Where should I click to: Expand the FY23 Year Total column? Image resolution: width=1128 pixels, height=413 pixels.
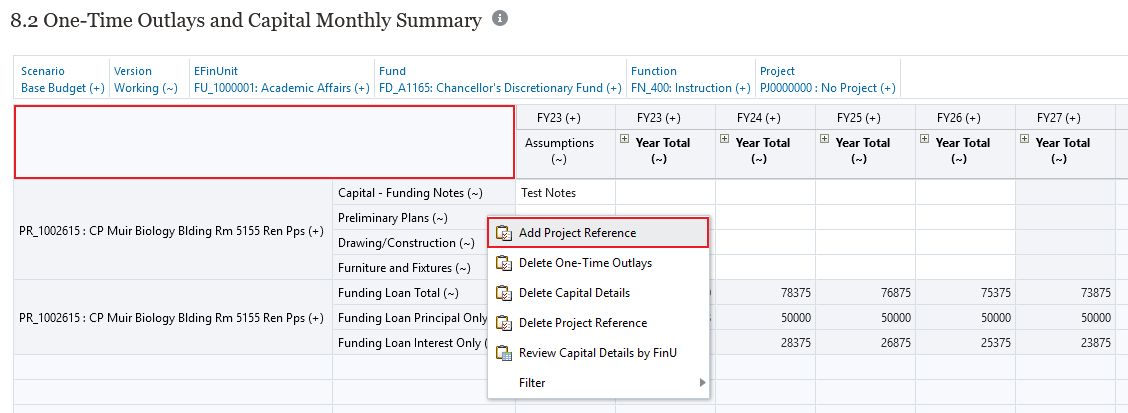pos(625,140)
